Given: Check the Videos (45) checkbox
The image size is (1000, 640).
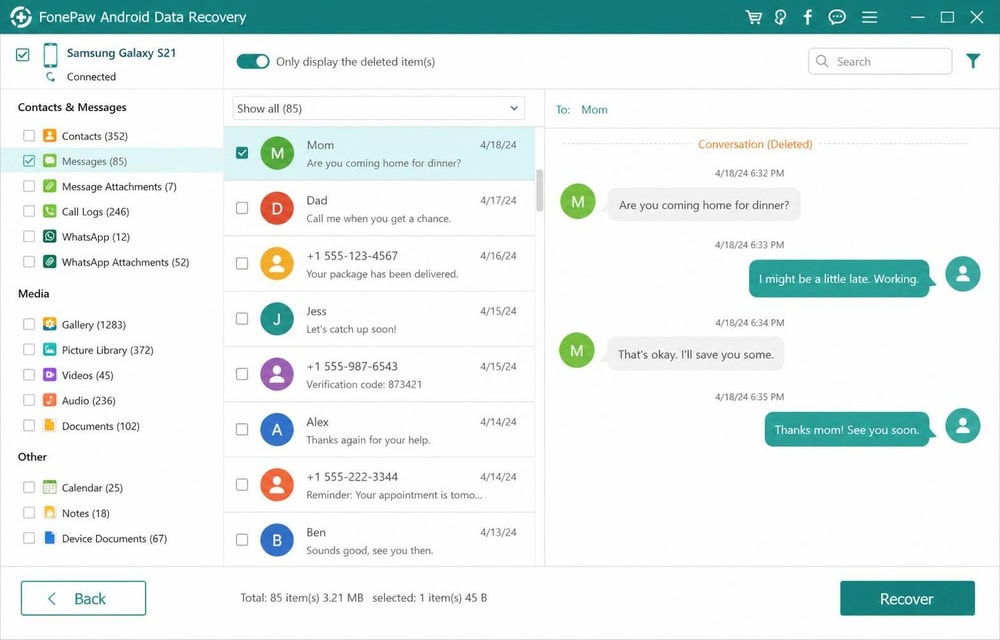Looking at the screenshot, I should [29, 375].
